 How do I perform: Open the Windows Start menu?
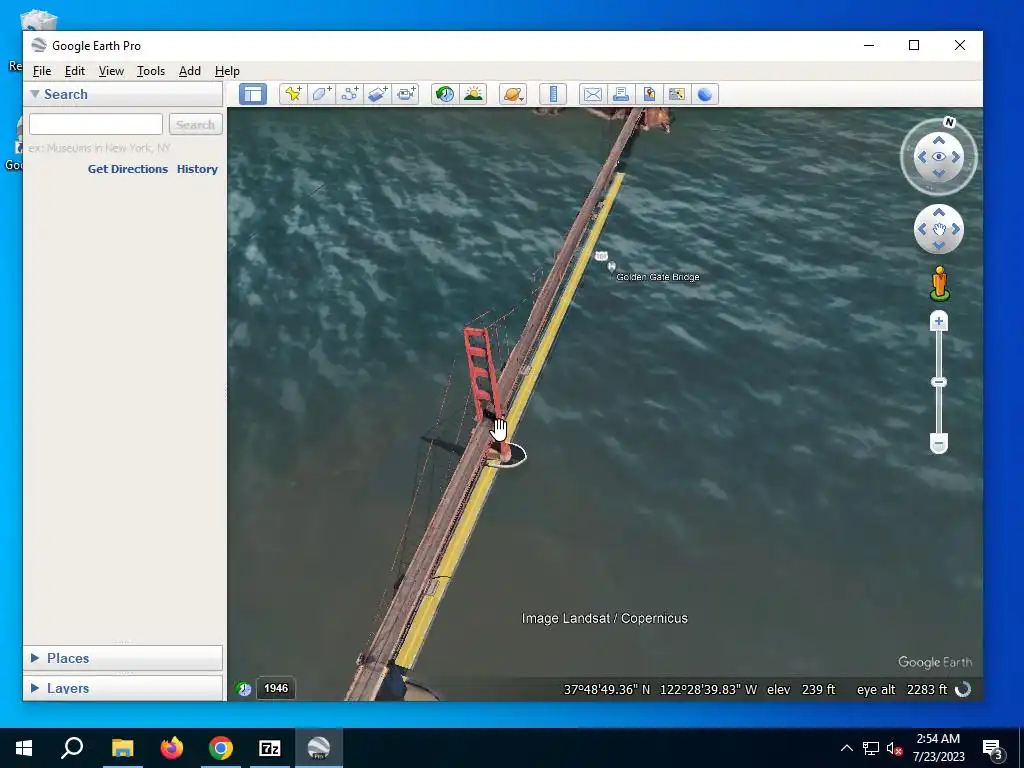[24, 748]
